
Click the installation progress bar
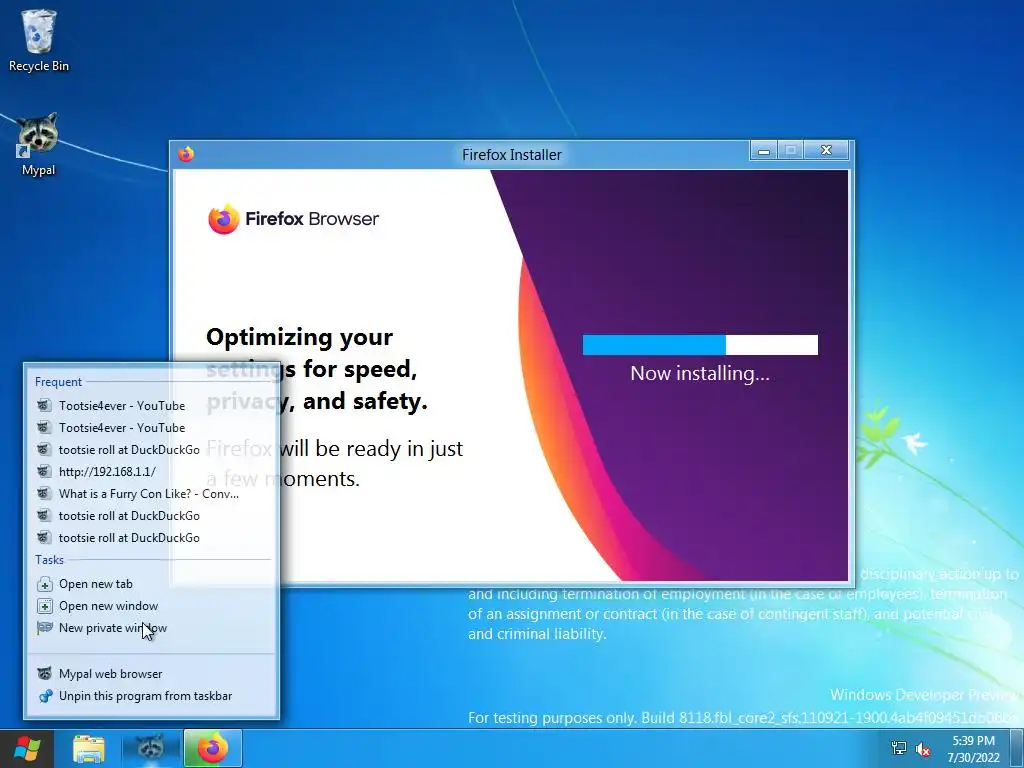(x=700, y=345)
